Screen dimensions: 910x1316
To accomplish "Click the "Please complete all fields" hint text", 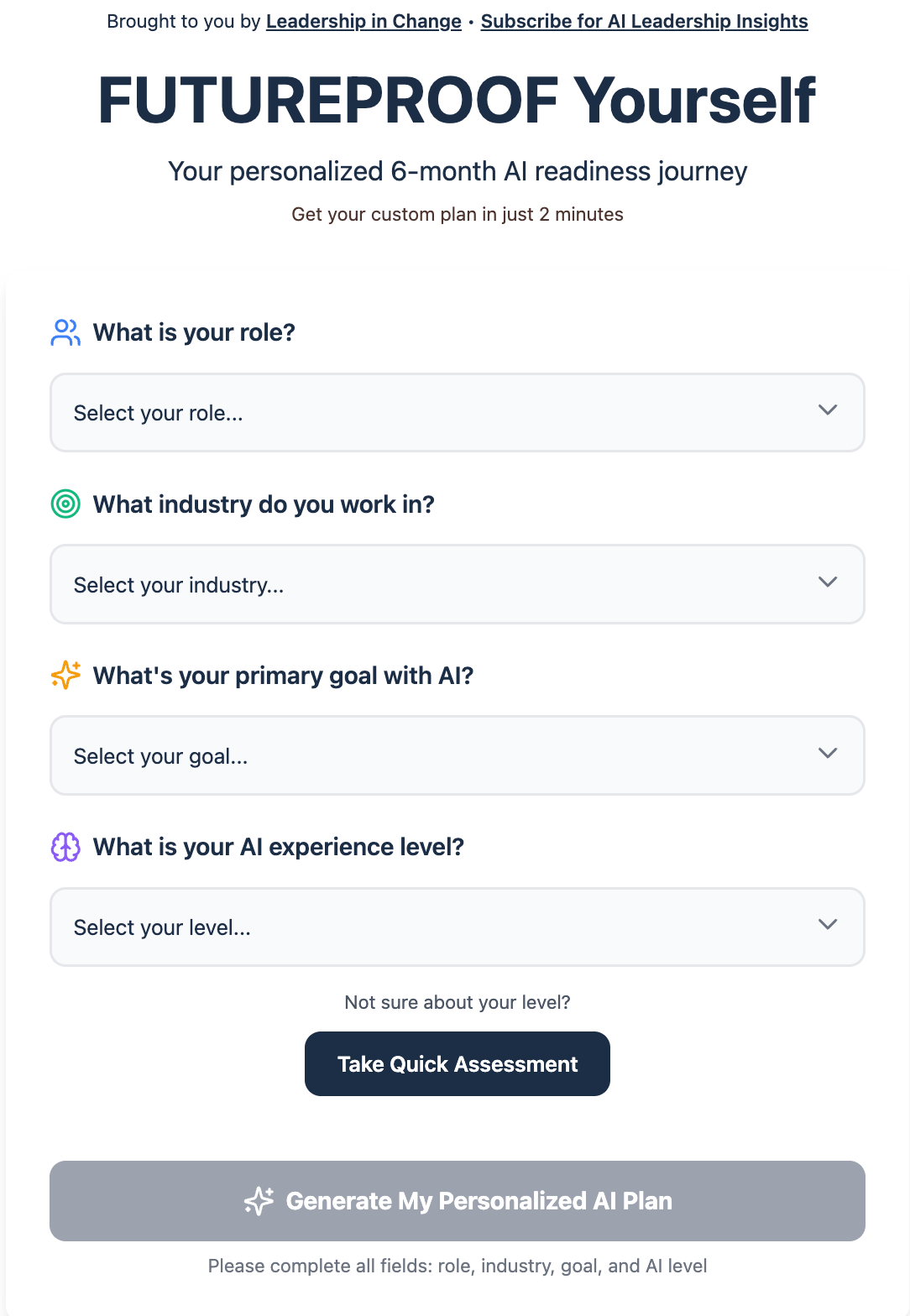I will tap(457, 1266).
